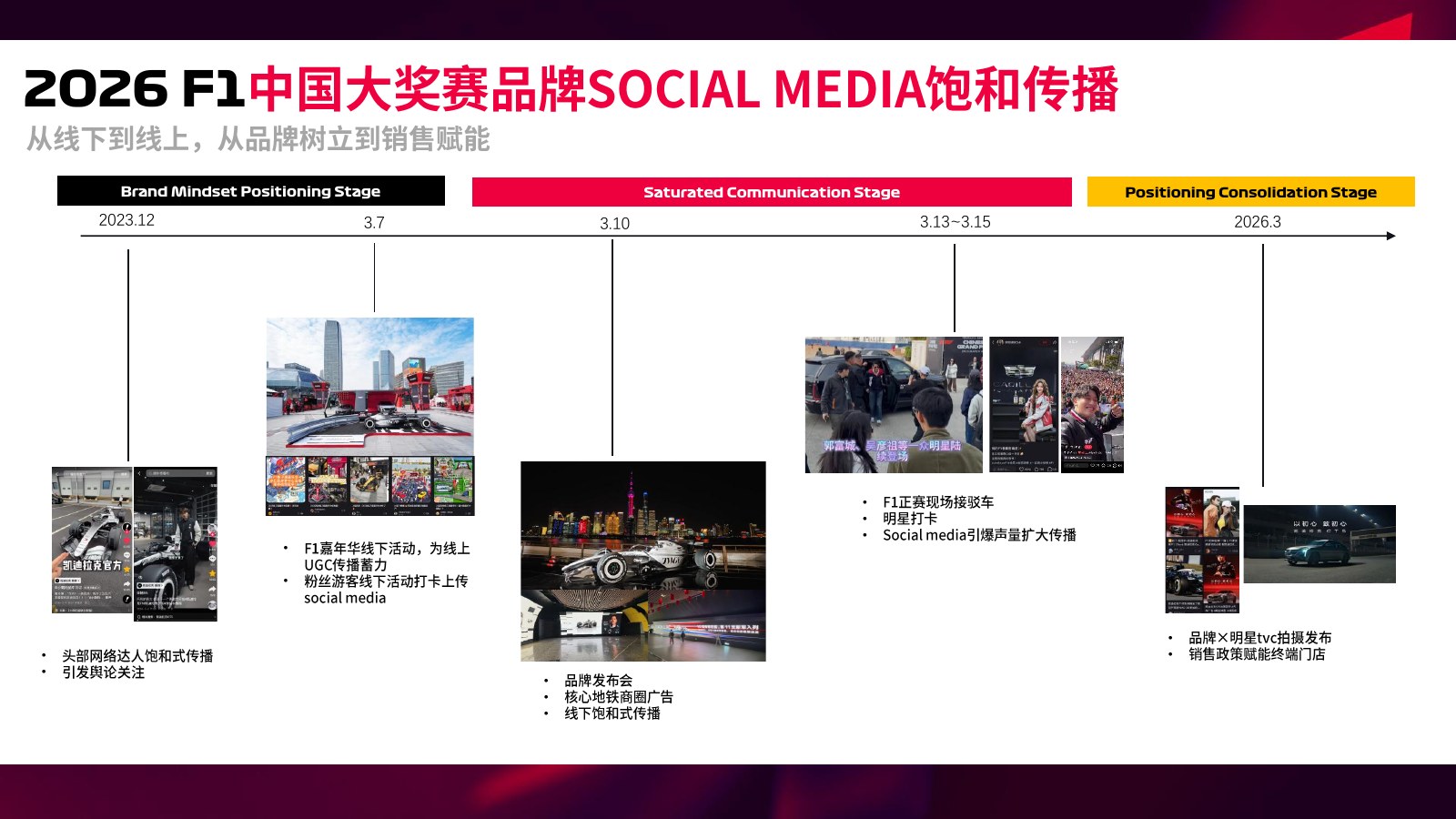Select the Positioning Consolidation Stage yellow banner
This screenshot has width=1456, height=819.
click(x=1251, y=192)
